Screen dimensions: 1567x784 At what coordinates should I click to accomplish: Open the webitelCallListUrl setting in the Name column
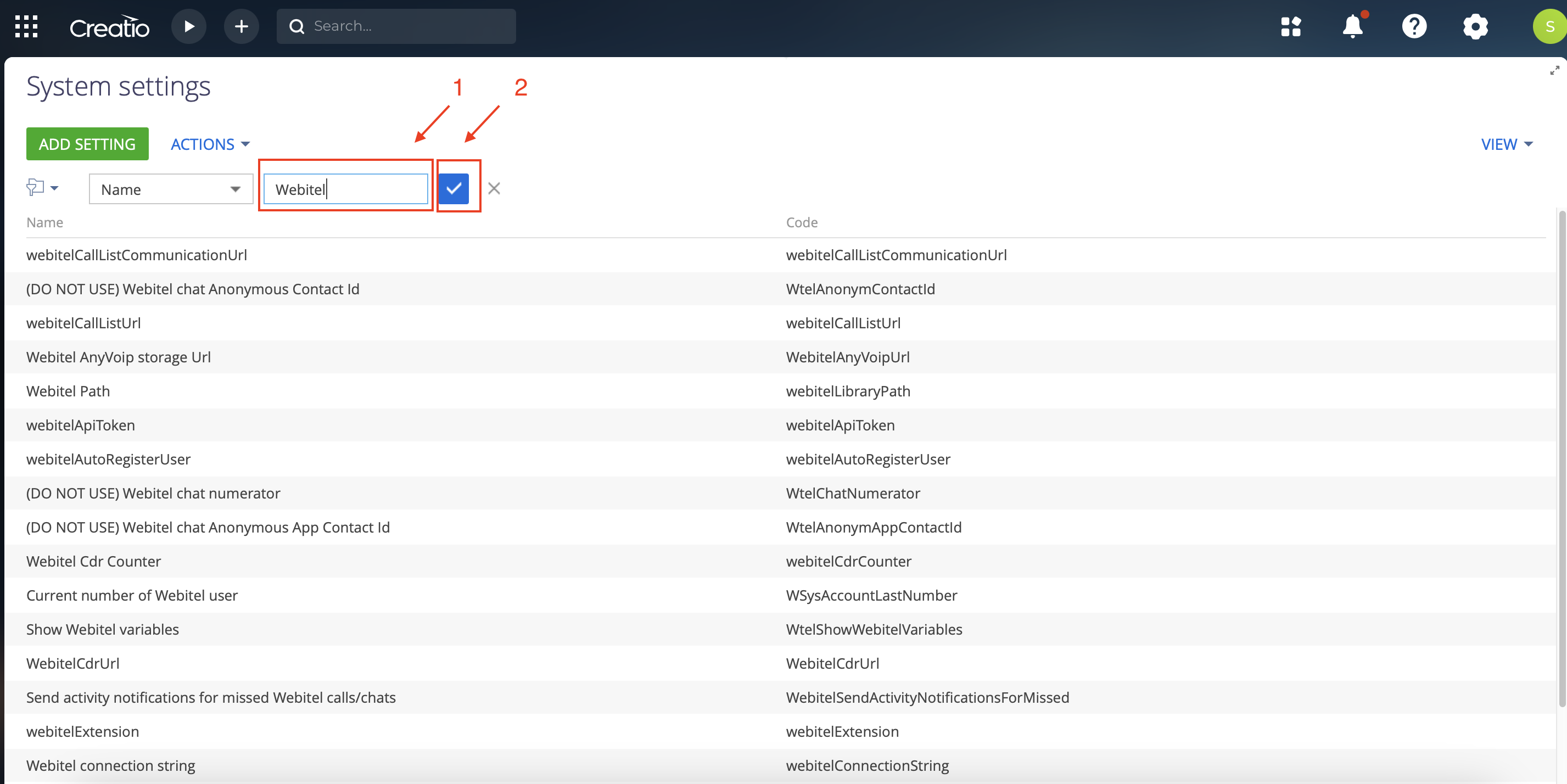click(83, 323)
